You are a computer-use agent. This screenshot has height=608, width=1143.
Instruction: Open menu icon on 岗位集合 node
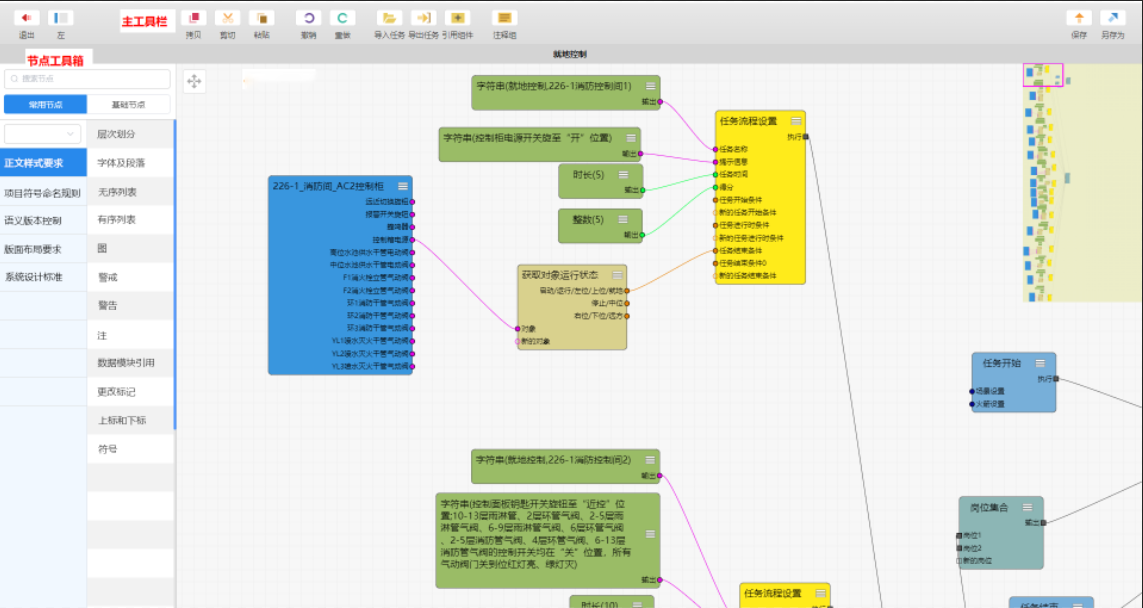(x=1027, y=507)
